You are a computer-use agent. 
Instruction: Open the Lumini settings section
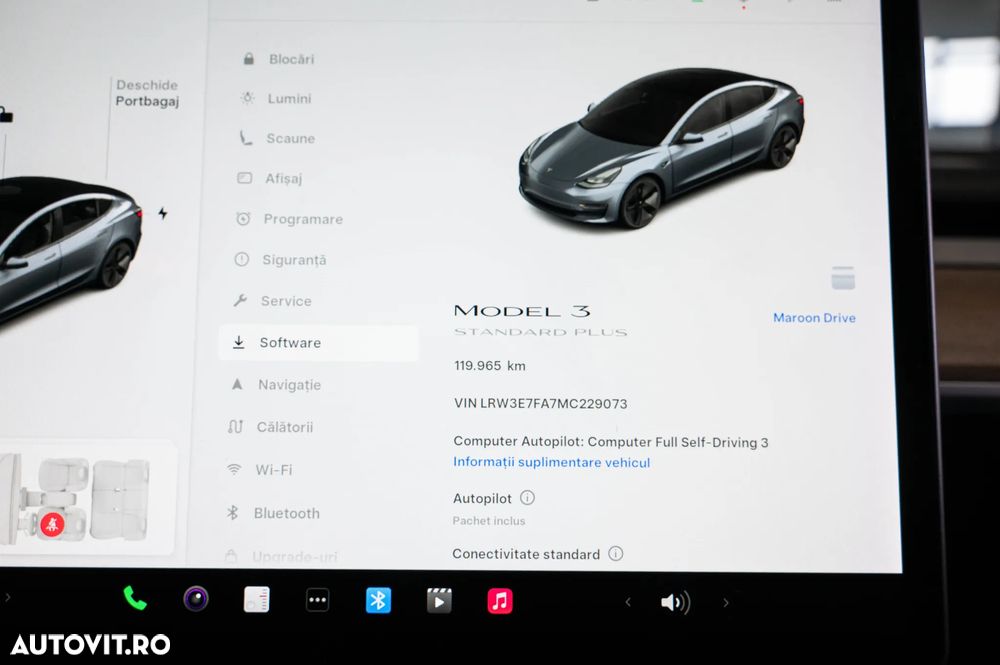(x=276, y=99)
